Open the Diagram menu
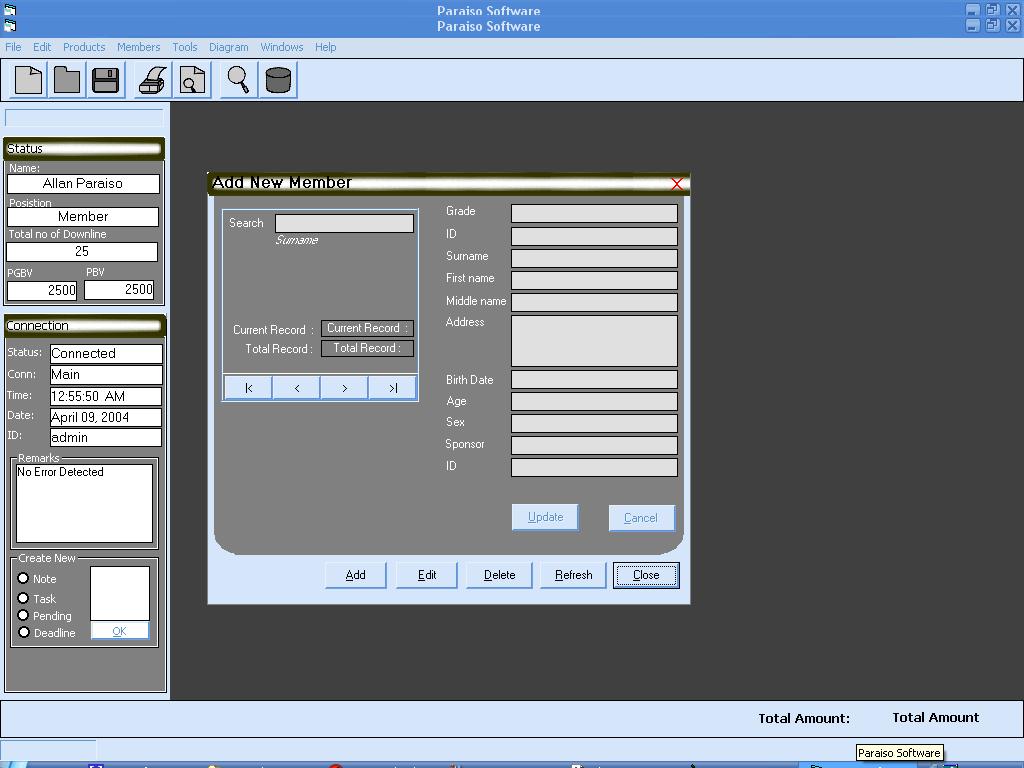Screen dimensions: 1024x768 click(229, 47)
